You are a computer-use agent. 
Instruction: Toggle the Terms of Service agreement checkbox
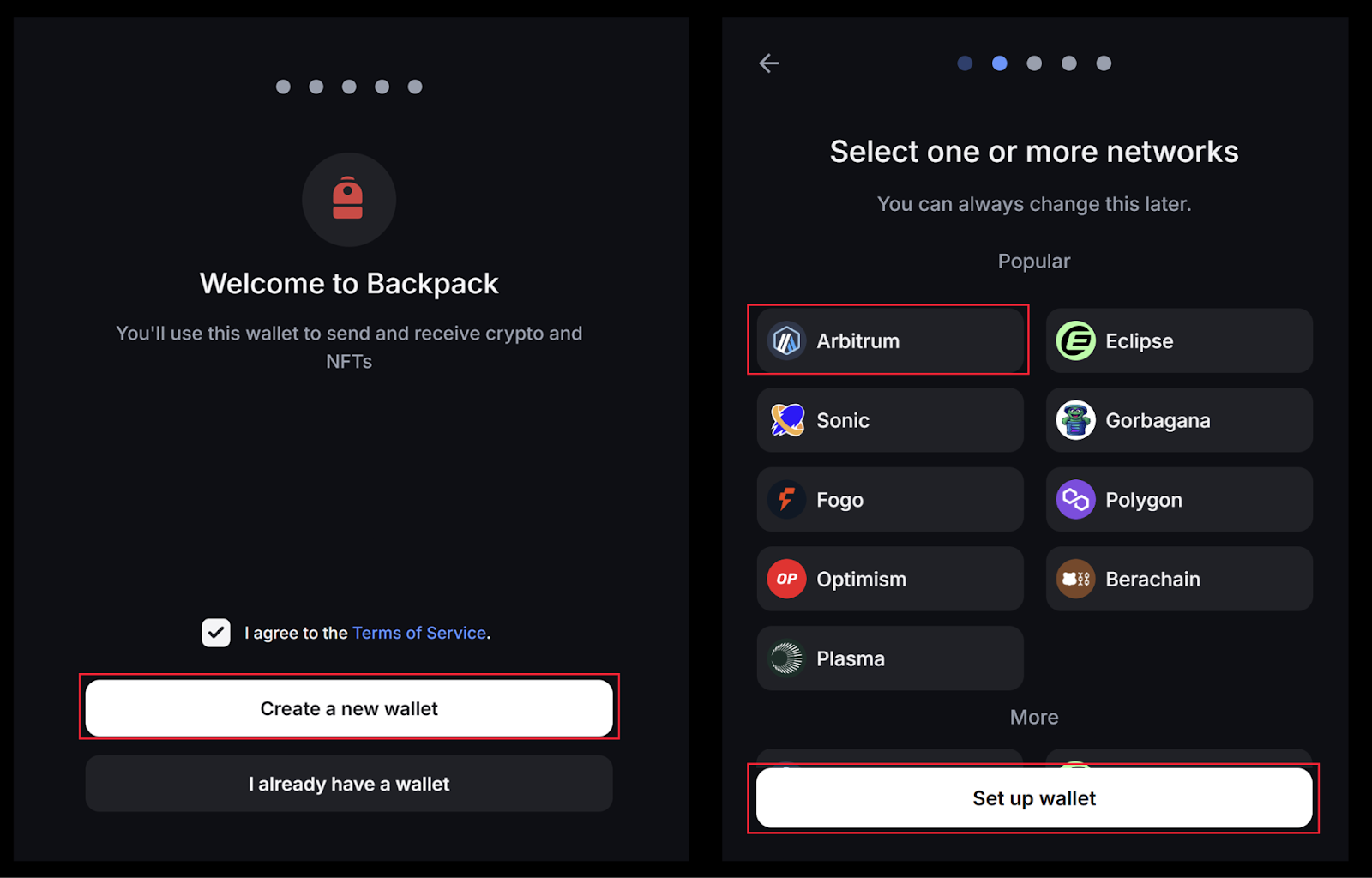[x=216, y=633]
